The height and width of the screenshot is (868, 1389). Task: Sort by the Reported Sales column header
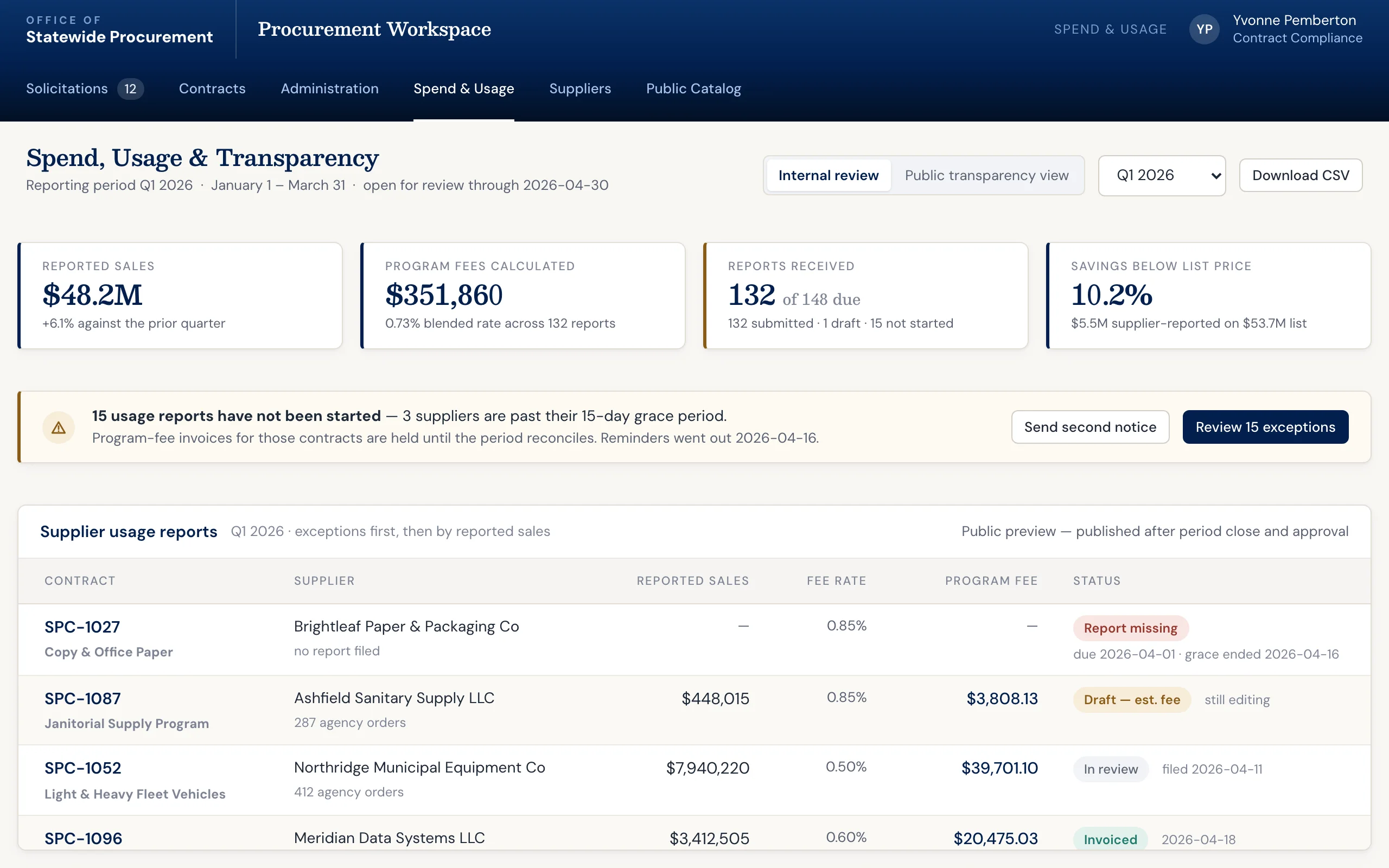coord(692,581)
